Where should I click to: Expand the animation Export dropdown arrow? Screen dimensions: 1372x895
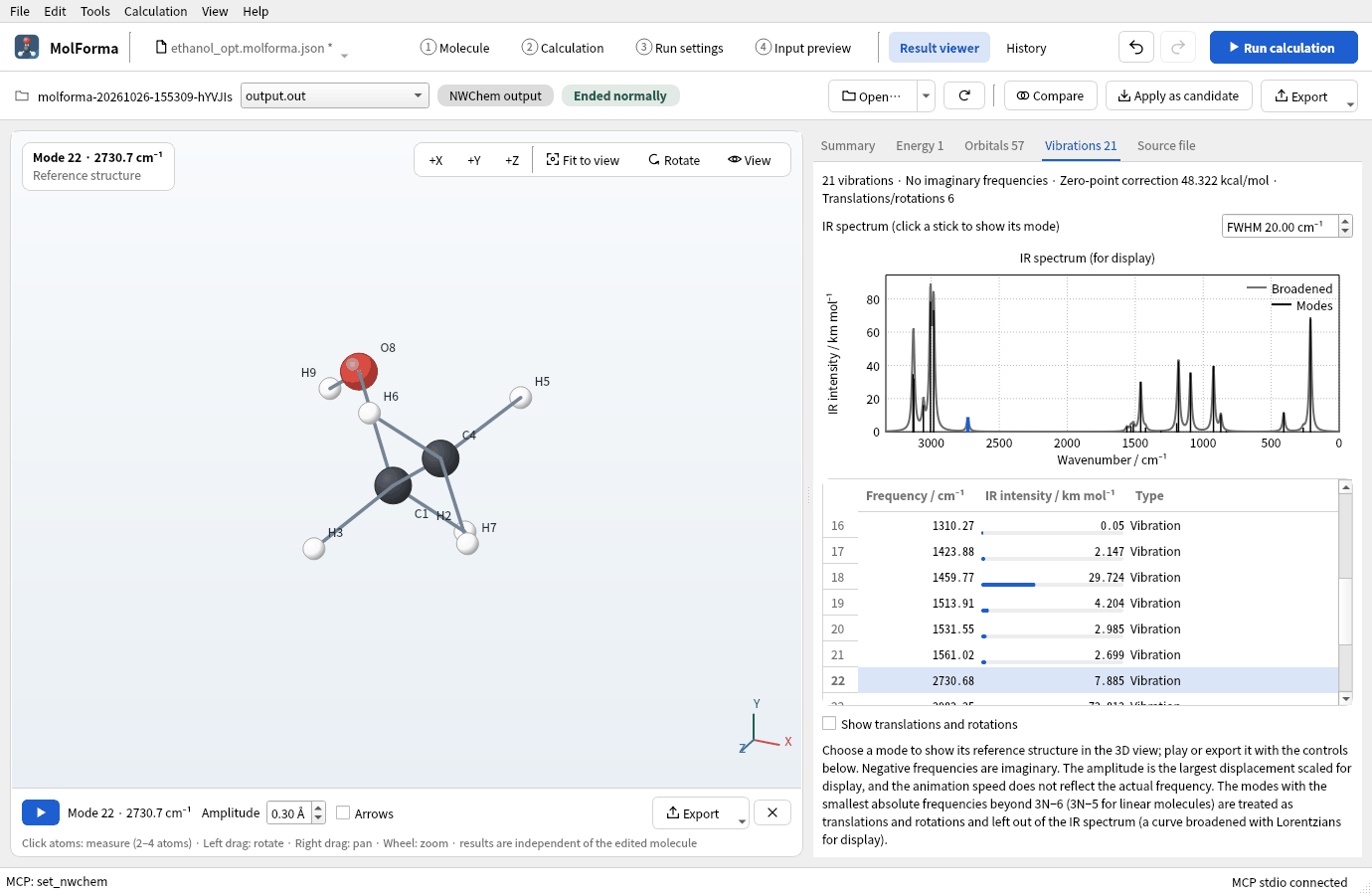[x=742, y=820]
